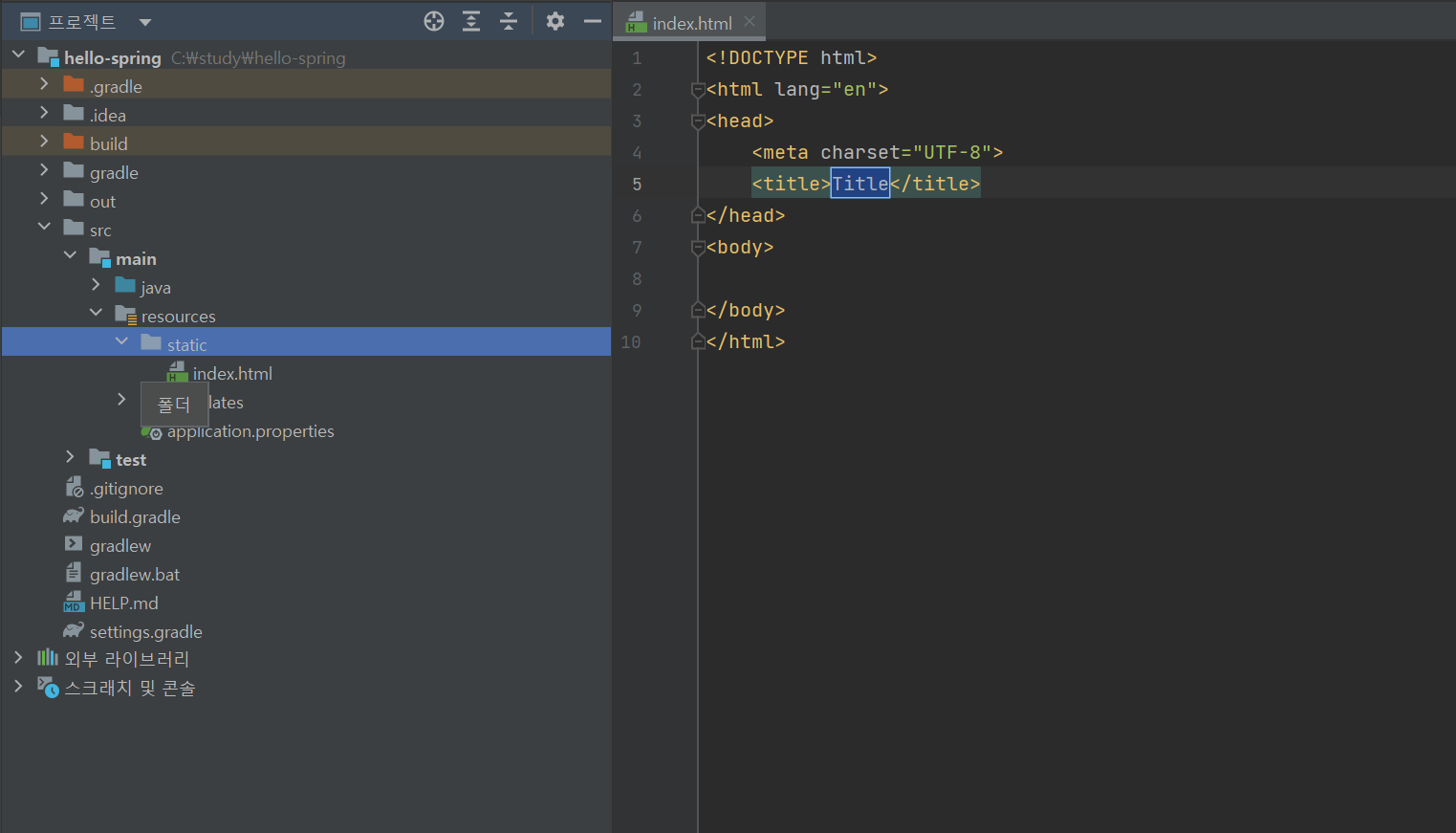Image resolution: width=1456 pixels, height=833 pixels.
Task: Select the Title text inside title tags
Action: tap(858, 183)
